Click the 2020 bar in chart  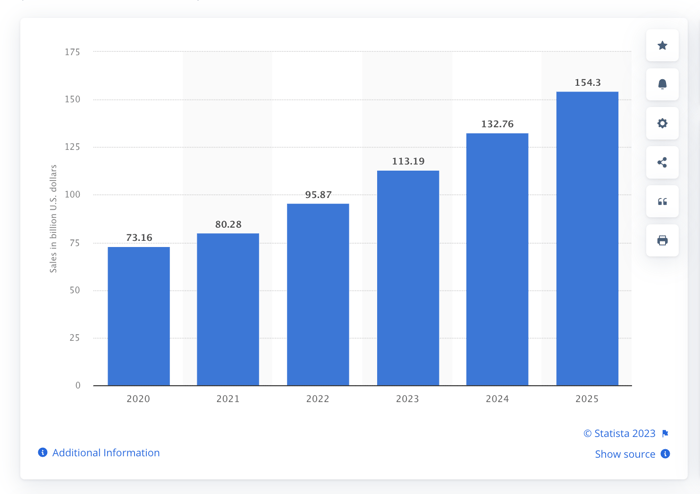click(138, 316)
